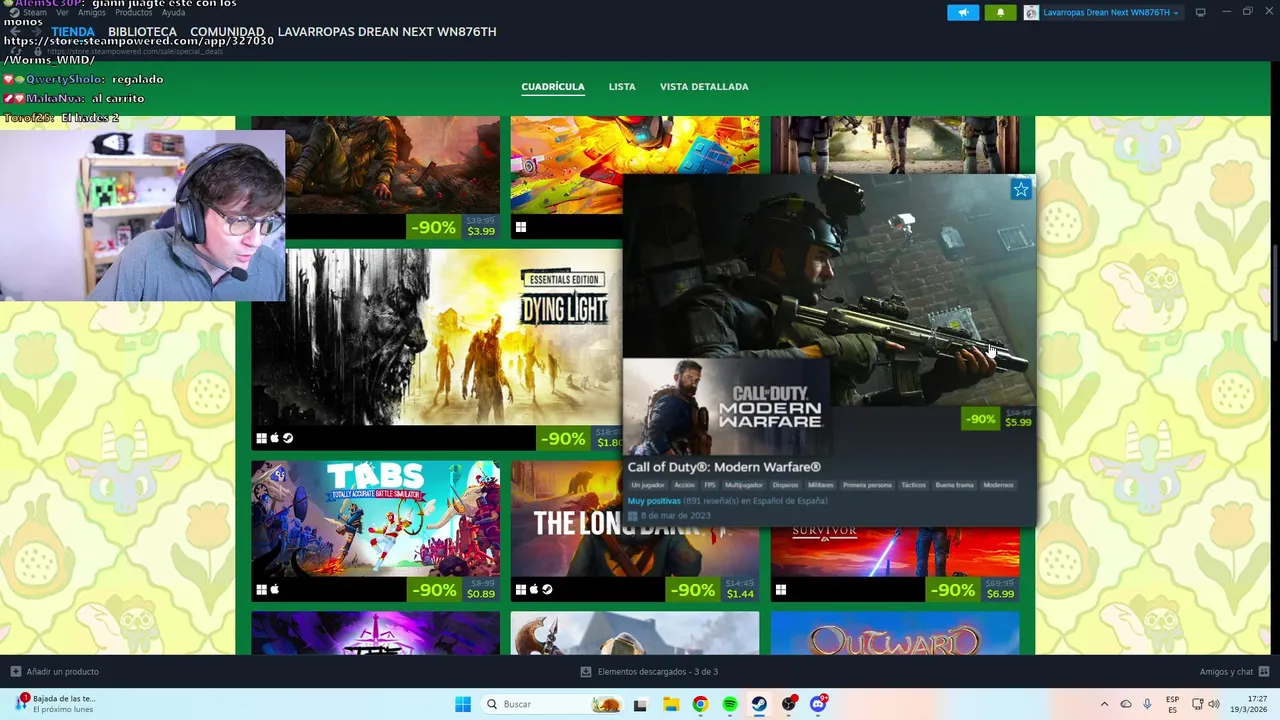Open the 'Bajada de las te...' weather widget
Image resolution: width=1280 pixels, height=720 pixels.
pyautogui.click(x=55, y=704)
